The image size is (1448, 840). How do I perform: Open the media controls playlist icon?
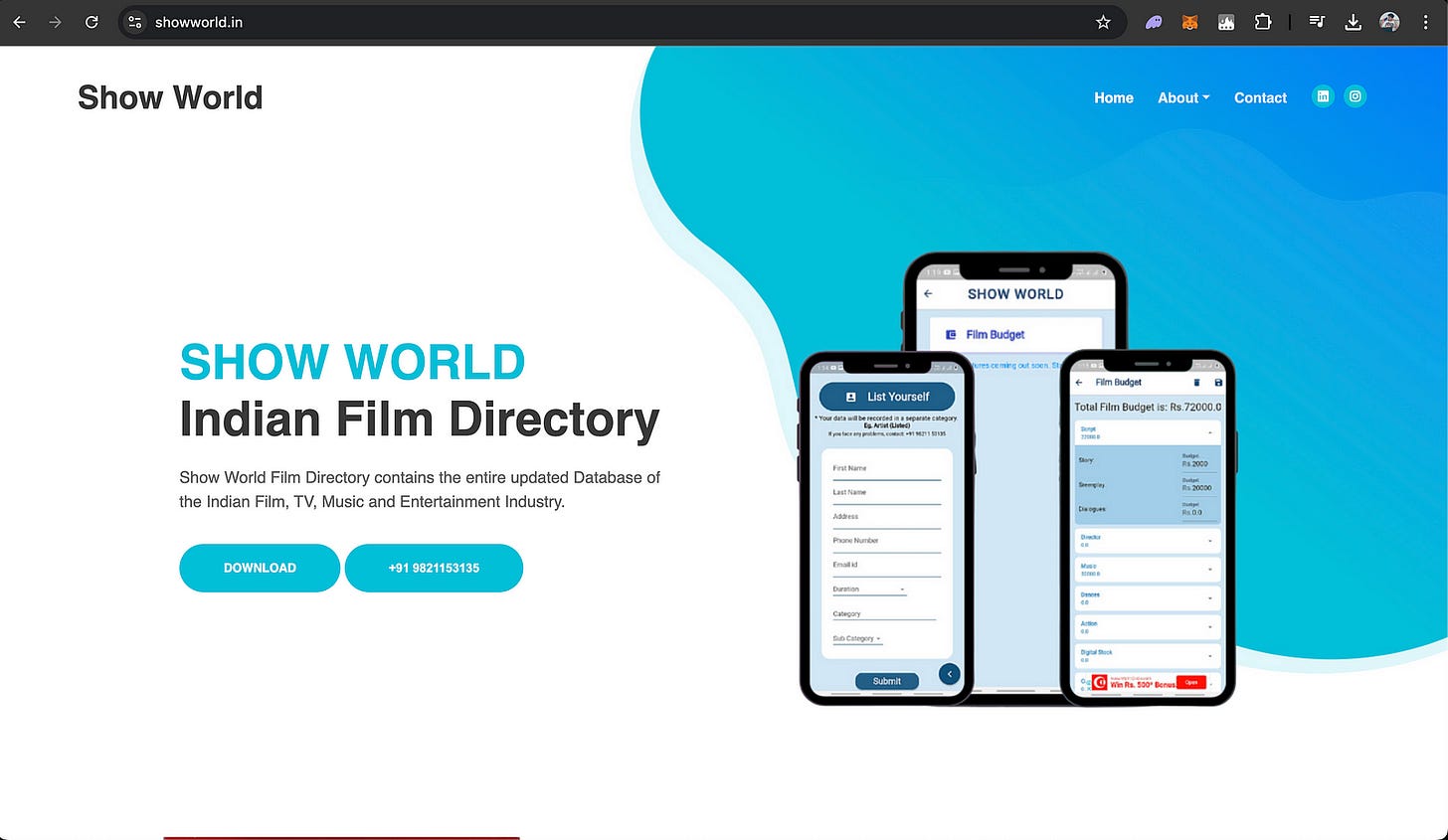click(x=1317, y=22)
